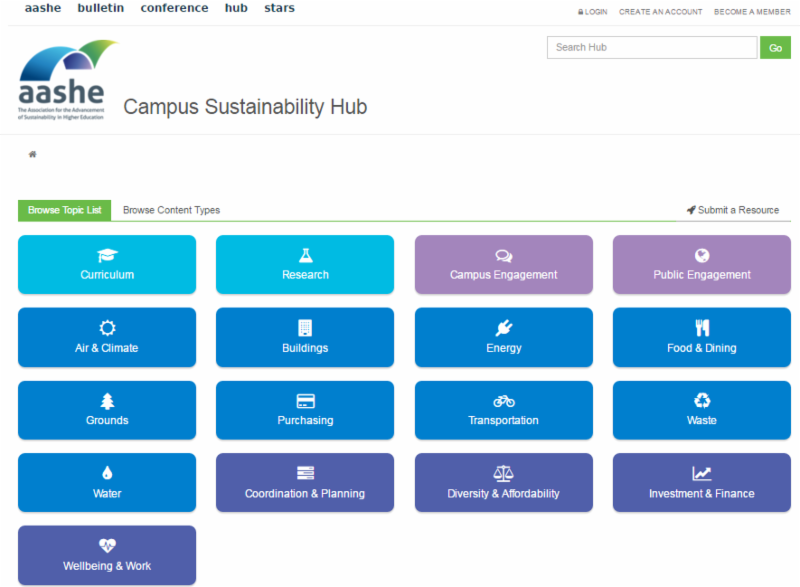
Task: Open the bulletin menu item
Action: 101,8
